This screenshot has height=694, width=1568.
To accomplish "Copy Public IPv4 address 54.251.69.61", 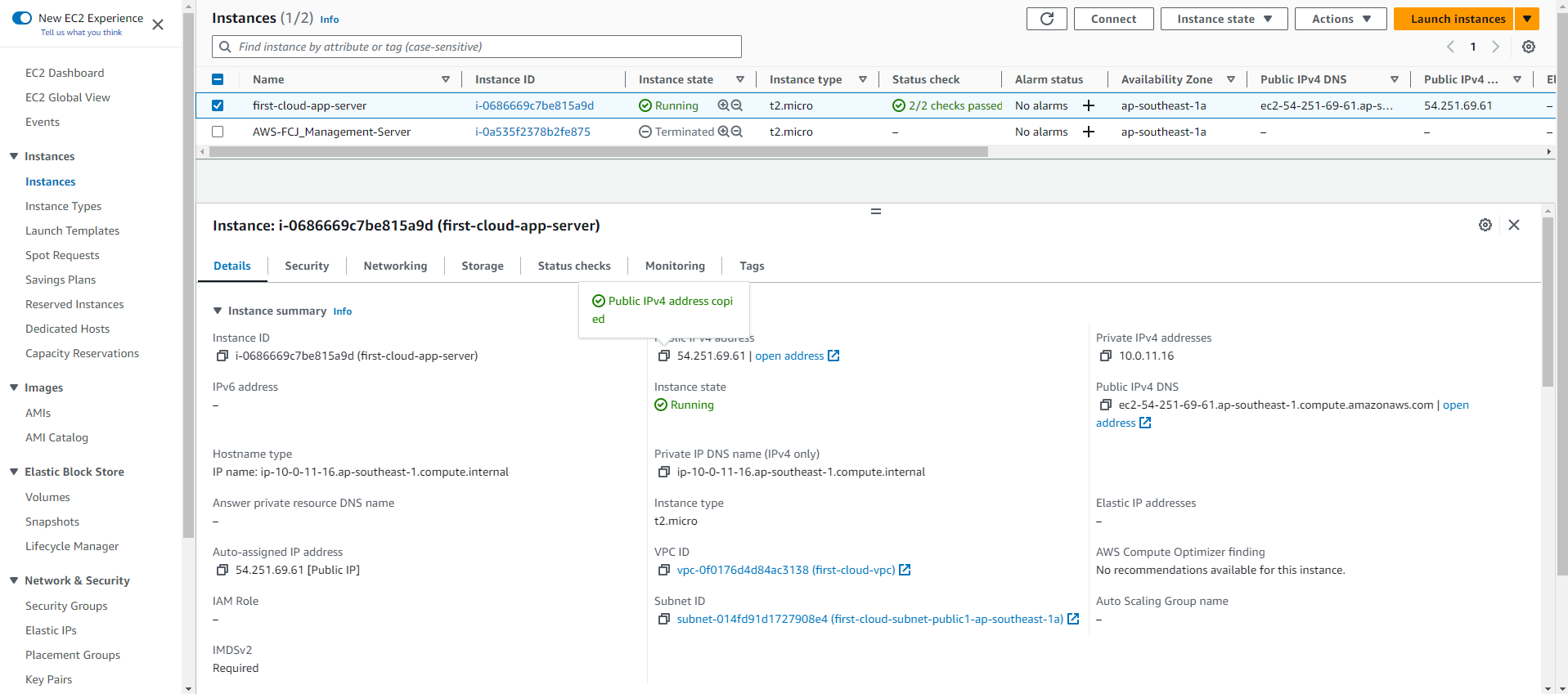I will (x=663, y=356).
